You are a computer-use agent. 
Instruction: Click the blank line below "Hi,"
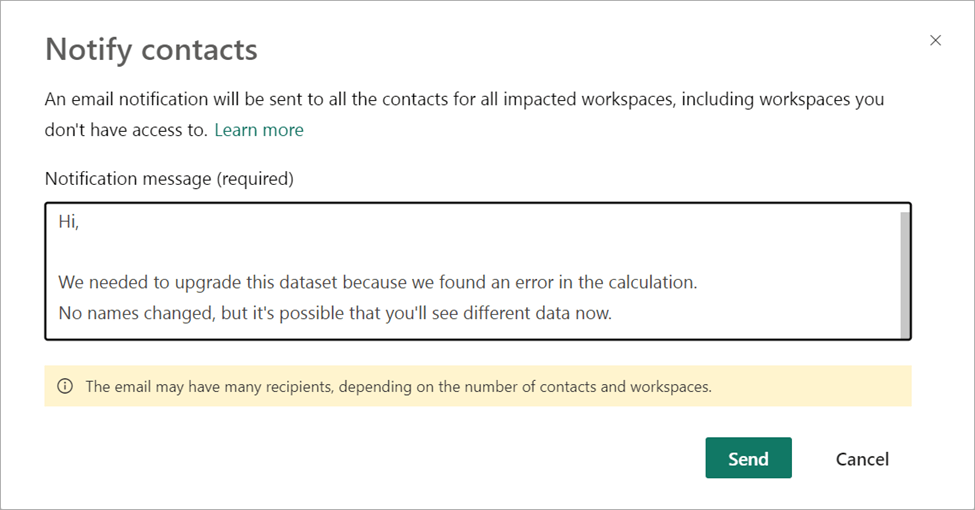click(x=300, y=253)
